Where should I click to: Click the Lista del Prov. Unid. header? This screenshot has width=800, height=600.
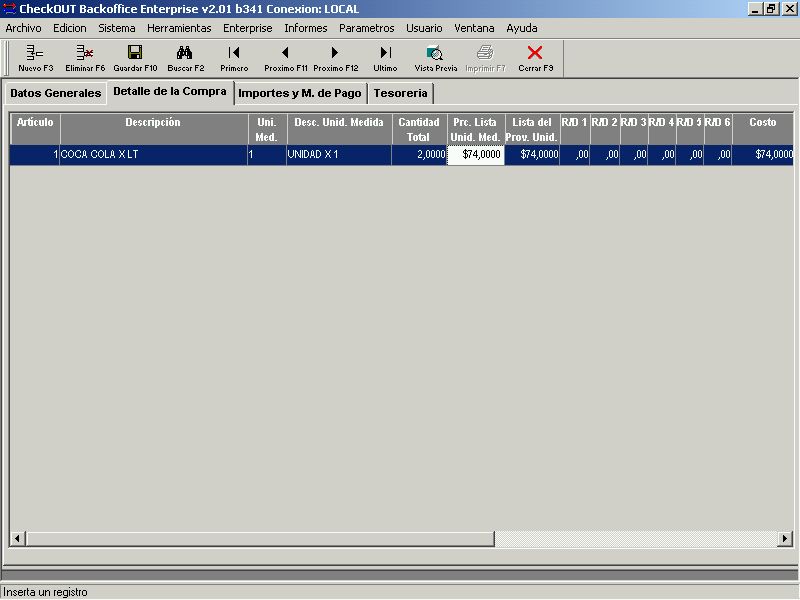pos(532,129)
